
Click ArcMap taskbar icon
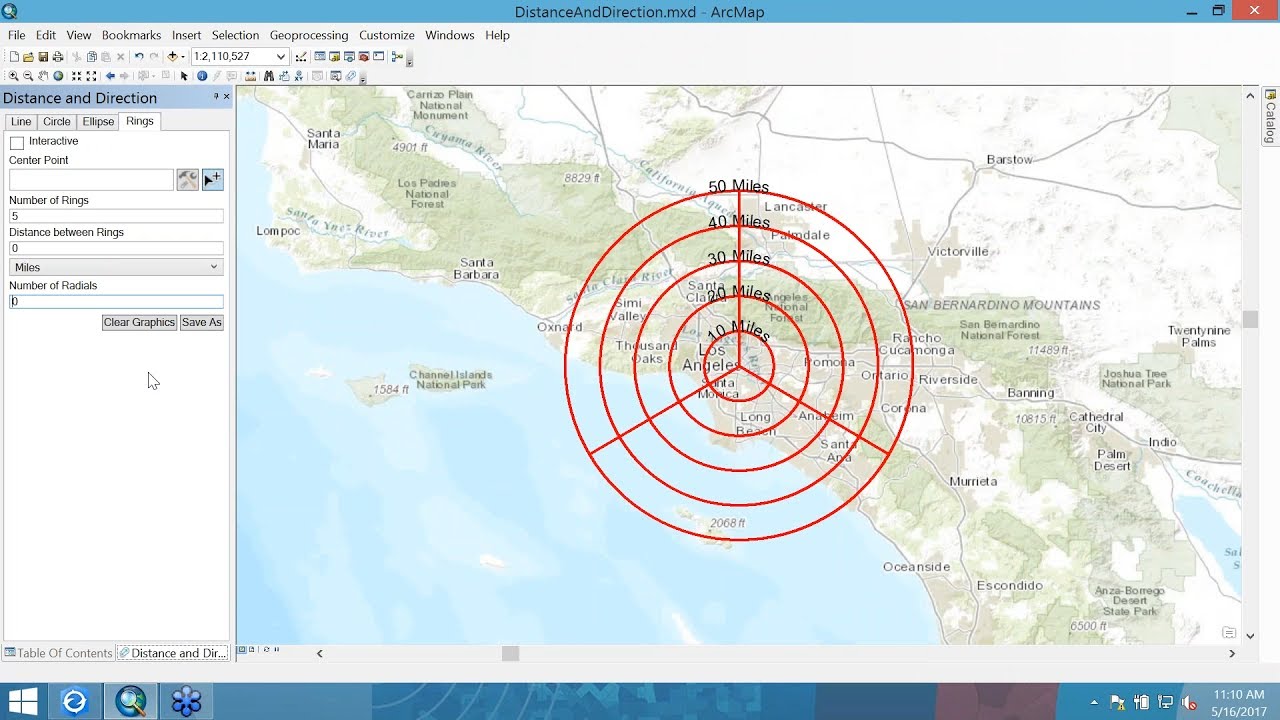pos(131,701)
